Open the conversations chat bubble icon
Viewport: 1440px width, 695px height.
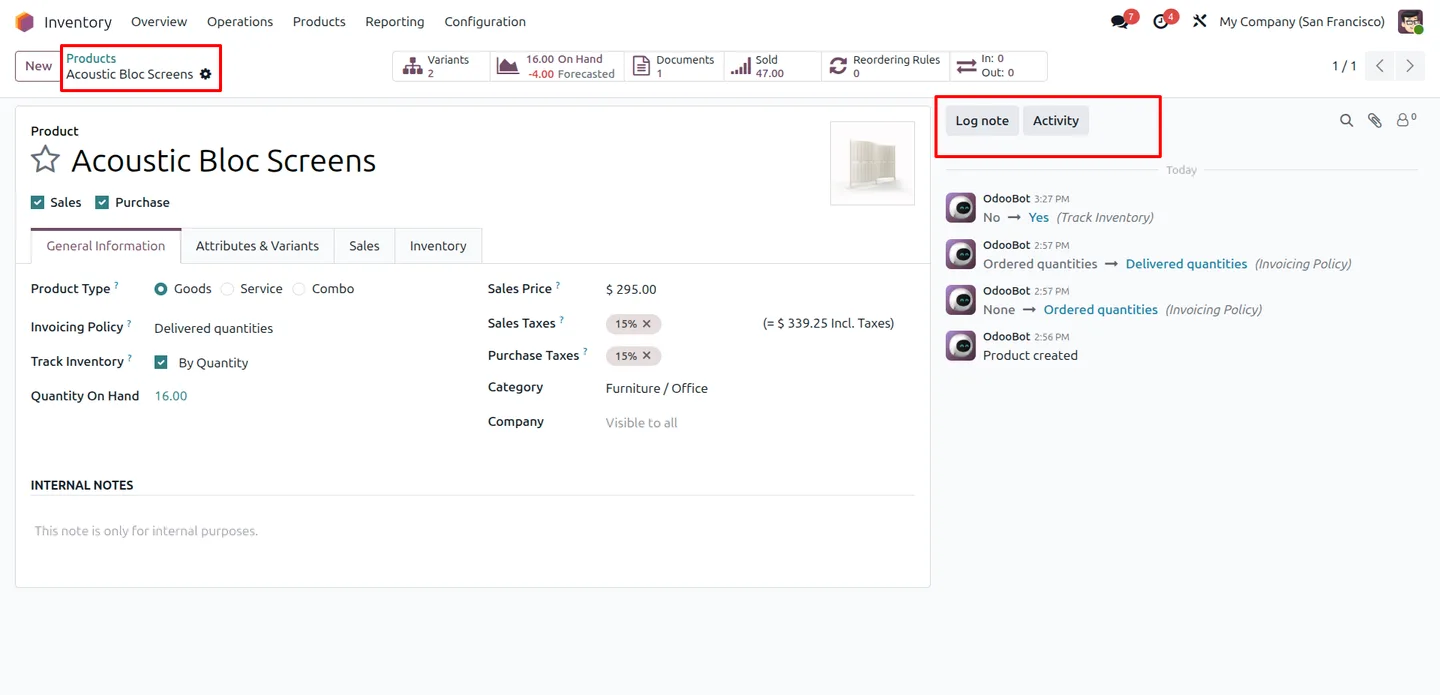[1120, 22]
